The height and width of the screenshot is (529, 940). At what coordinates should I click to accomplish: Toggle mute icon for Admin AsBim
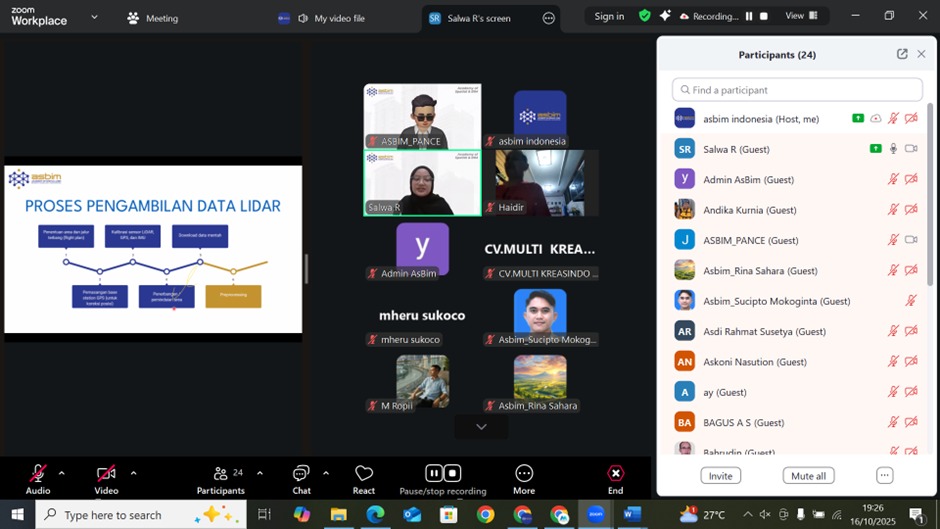[x=893, y=180]
